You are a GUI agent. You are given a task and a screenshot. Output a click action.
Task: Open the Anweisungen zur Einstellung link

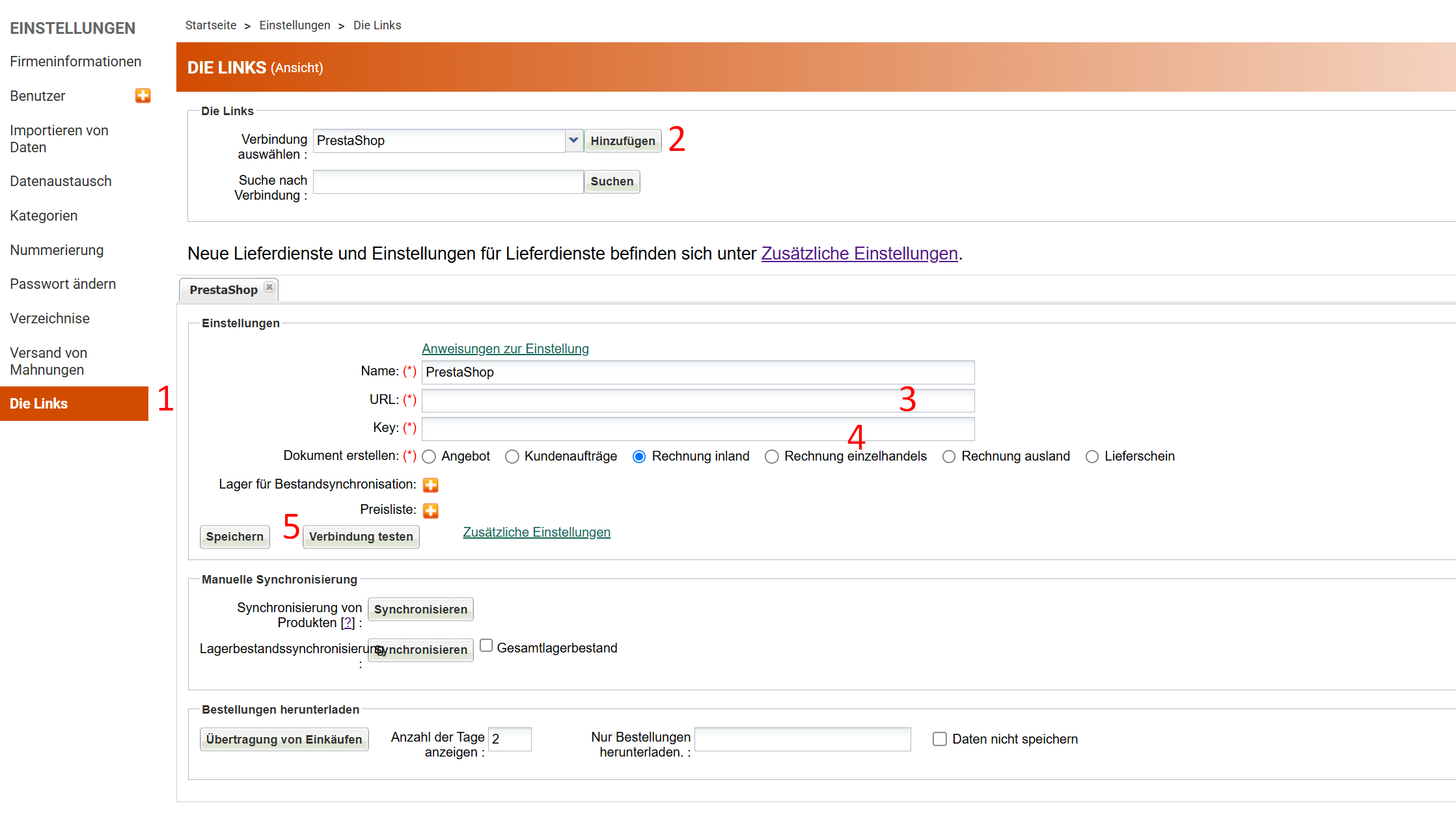pos(505,349)
